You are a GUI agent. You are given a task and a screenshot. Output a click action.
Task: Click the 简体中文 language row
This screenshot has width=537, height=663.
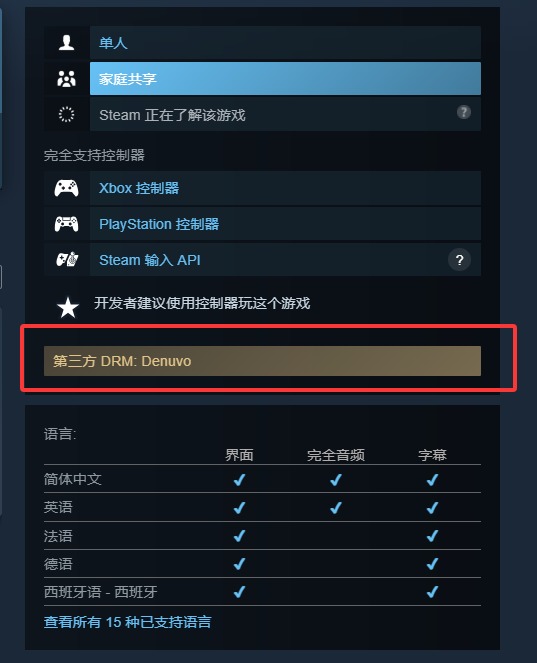tap(262, 479)
